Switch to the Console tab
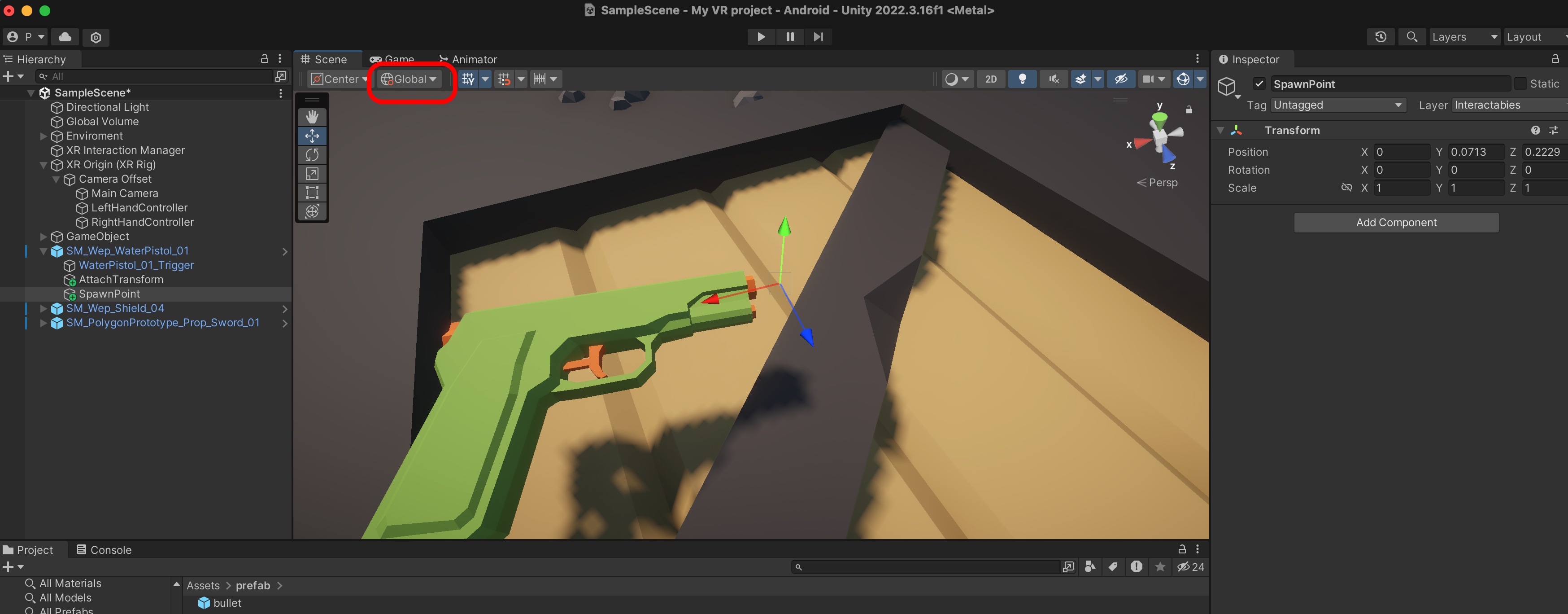1568x614 pixels. coord(104,549)
